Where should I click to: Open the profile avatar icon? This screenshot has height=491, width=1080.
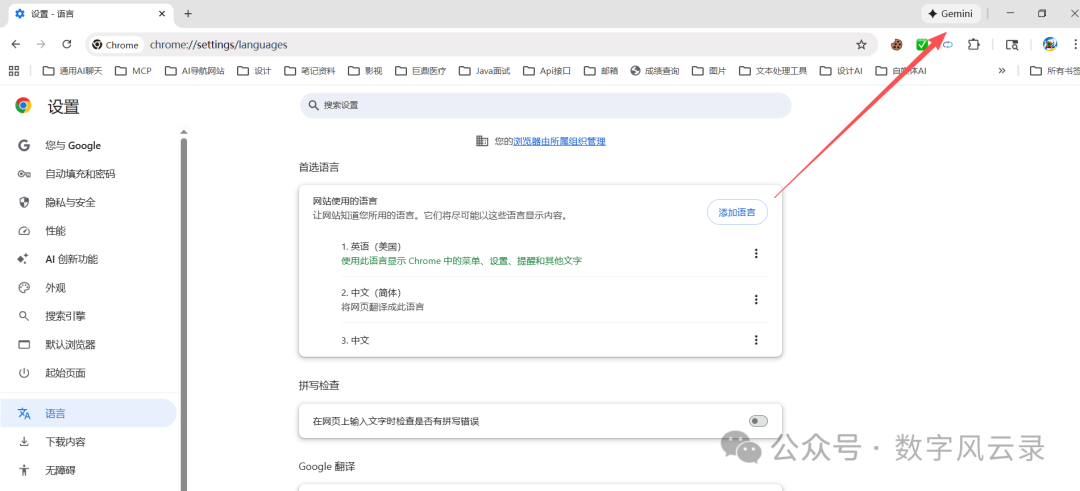coord(1050,45)
